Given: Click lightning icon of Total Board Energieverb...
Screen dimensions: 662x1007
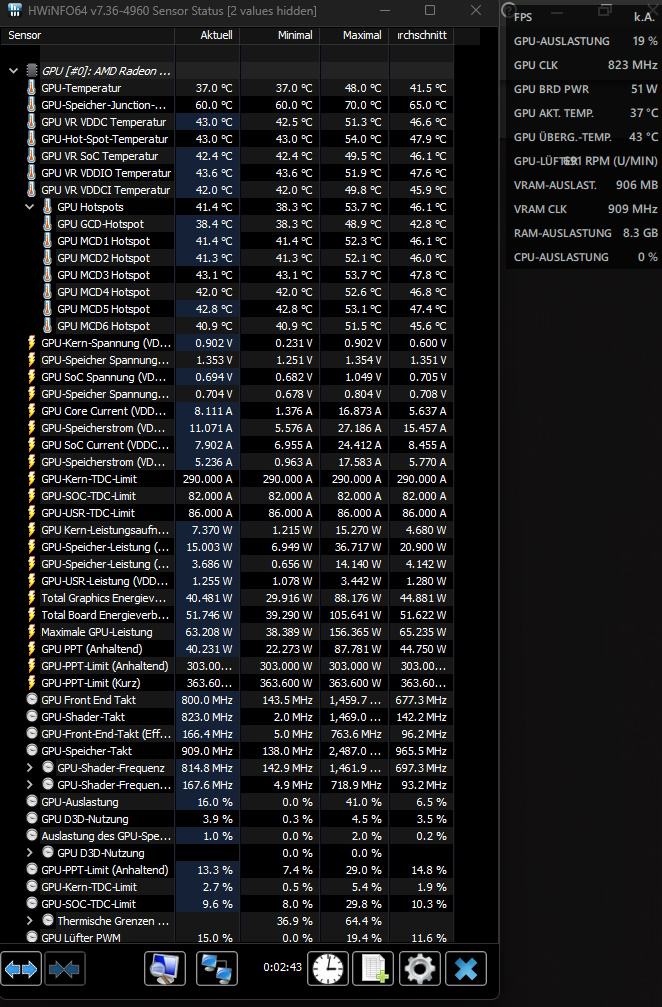Looking at the screenshot, I should point(31,615).
